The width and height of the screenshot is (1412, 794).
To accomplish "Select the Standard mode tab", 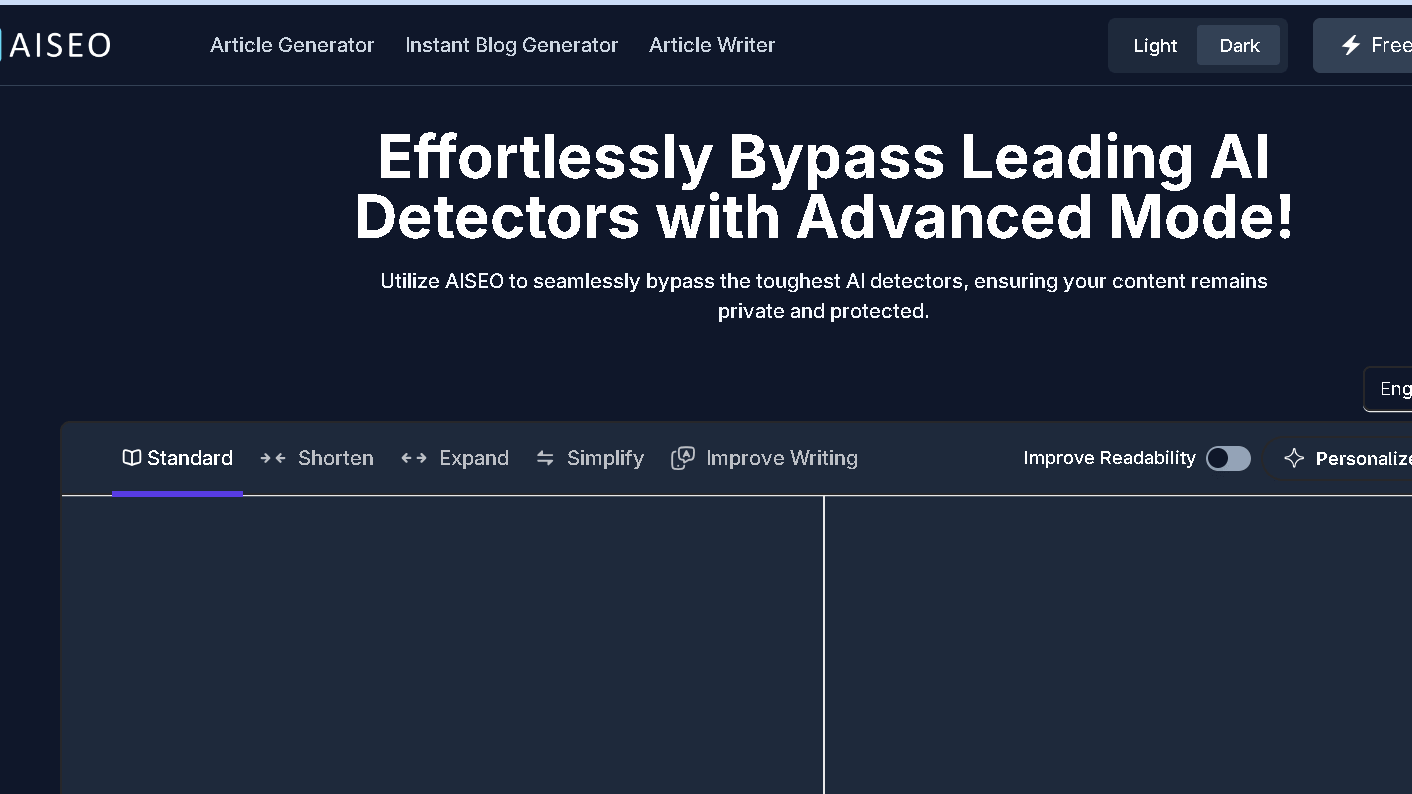I will point(177,458).
